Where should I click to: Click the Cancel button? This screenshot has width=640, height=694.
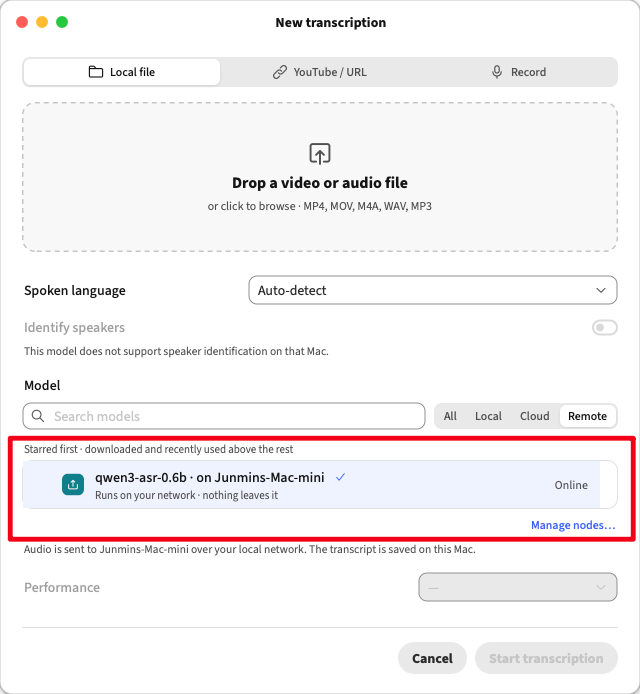432,658
